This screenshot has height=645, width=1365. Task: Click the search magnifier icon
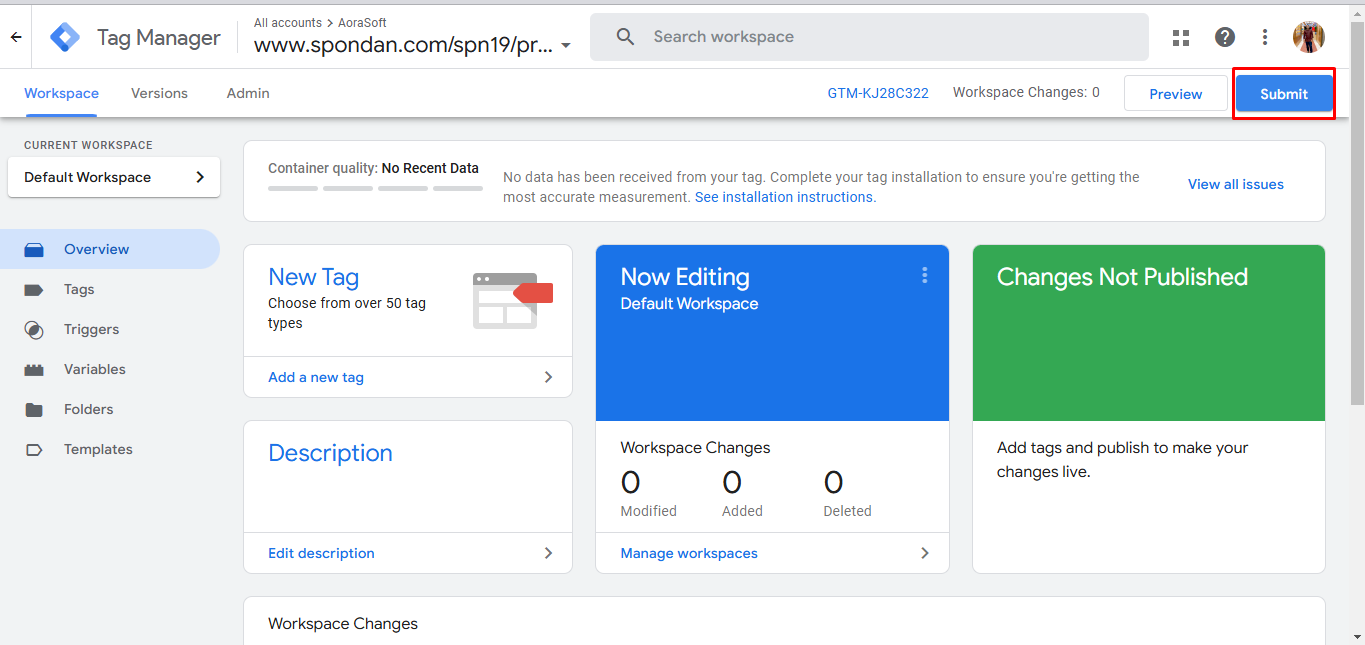tap(626, 37)
